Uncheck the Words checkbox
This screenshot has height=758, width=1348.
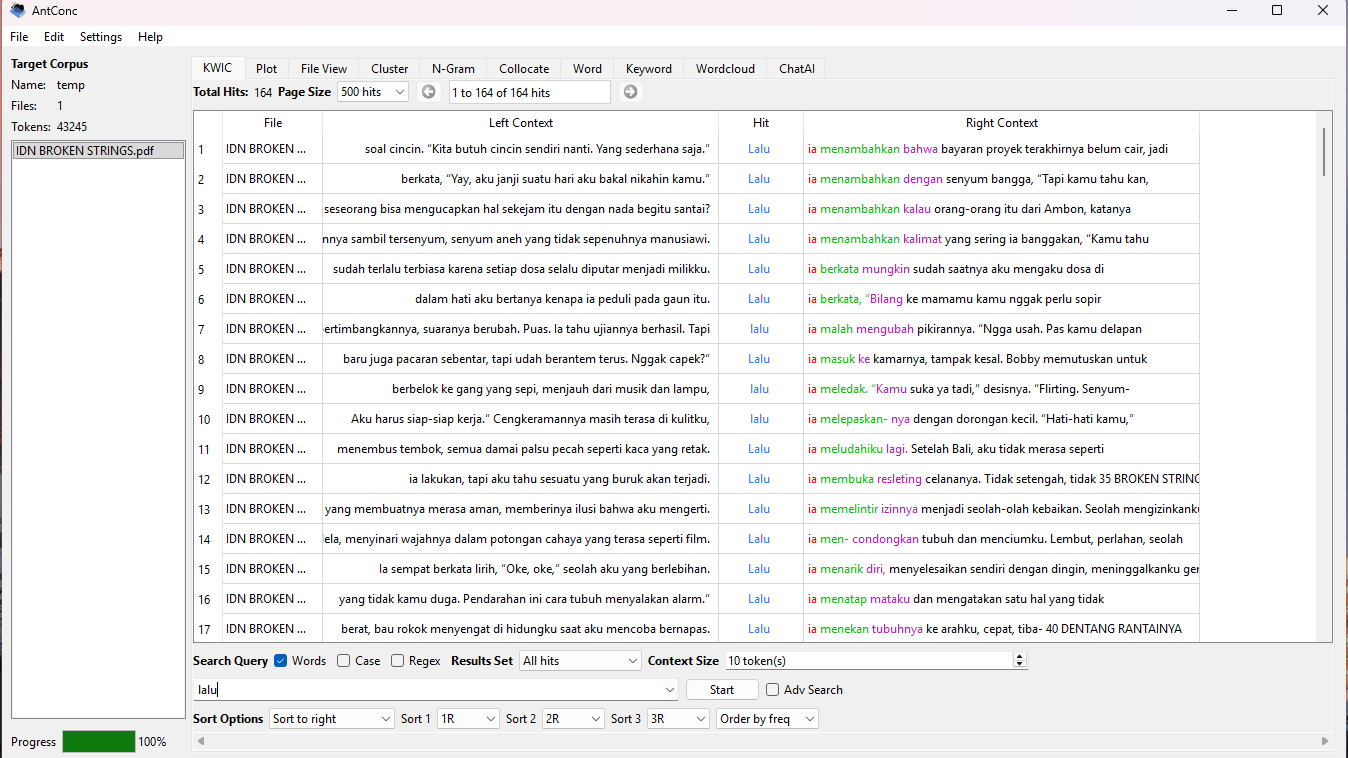click(281, 661)
